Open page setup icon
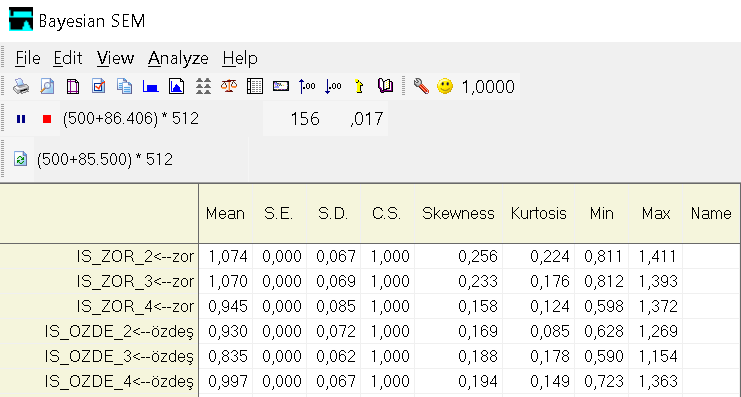 [73, 86]
